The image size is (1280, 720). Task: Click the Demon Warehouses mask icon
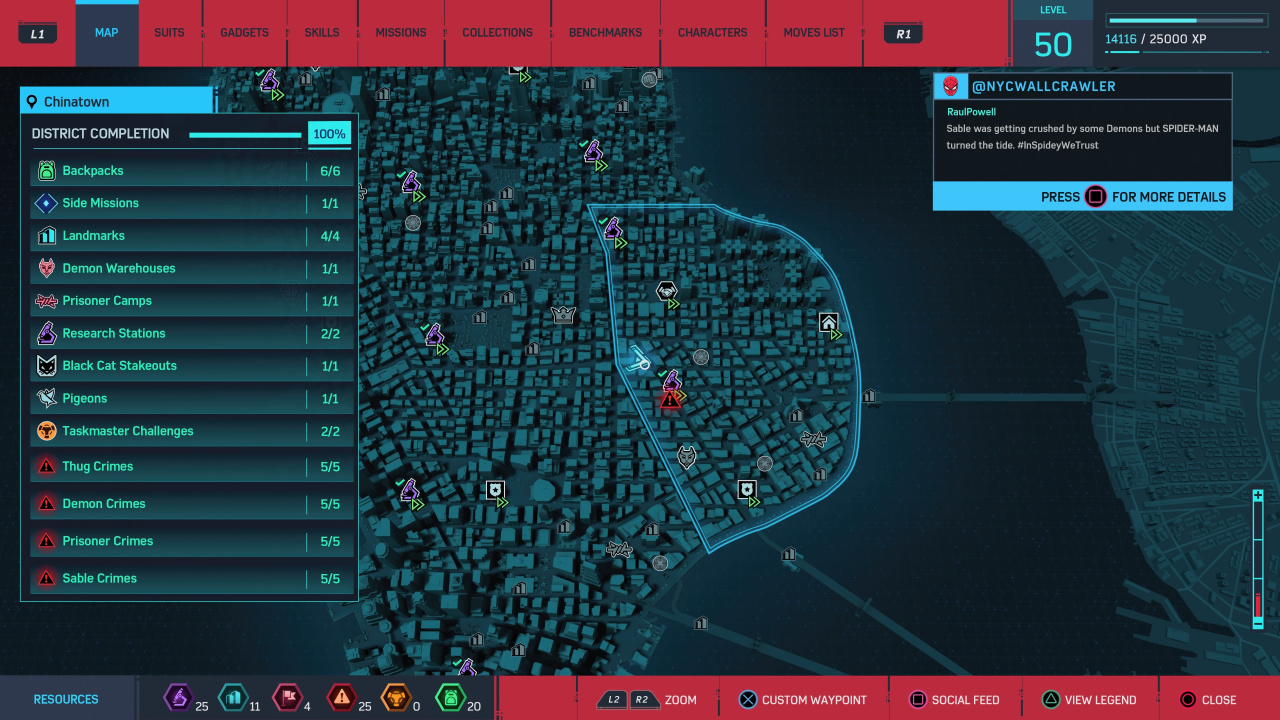click(x=46, y=268)
